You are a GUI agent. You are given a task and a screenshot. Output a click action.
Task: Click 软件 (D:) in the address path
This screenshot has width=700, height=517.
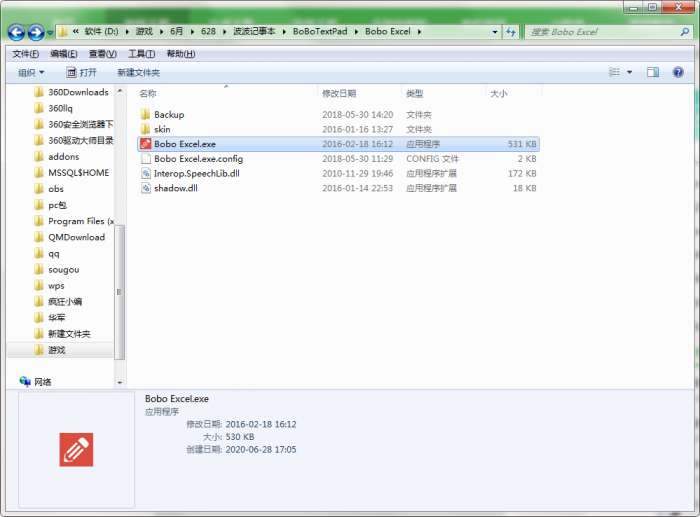point(101,32)
